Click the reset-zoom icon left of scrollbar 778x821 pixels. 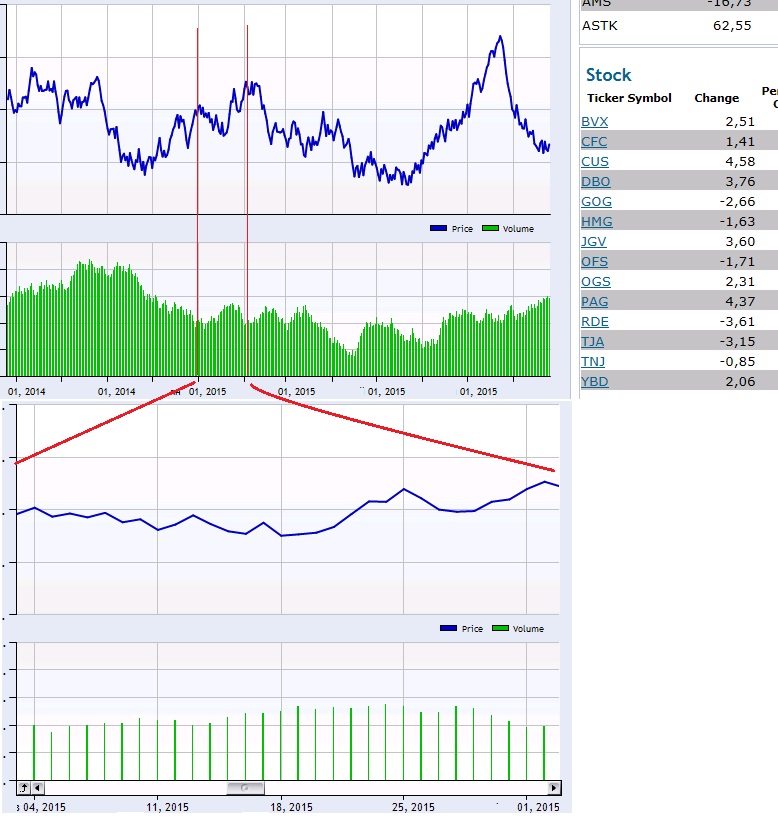pyautogui.click(x=24, y=788)
